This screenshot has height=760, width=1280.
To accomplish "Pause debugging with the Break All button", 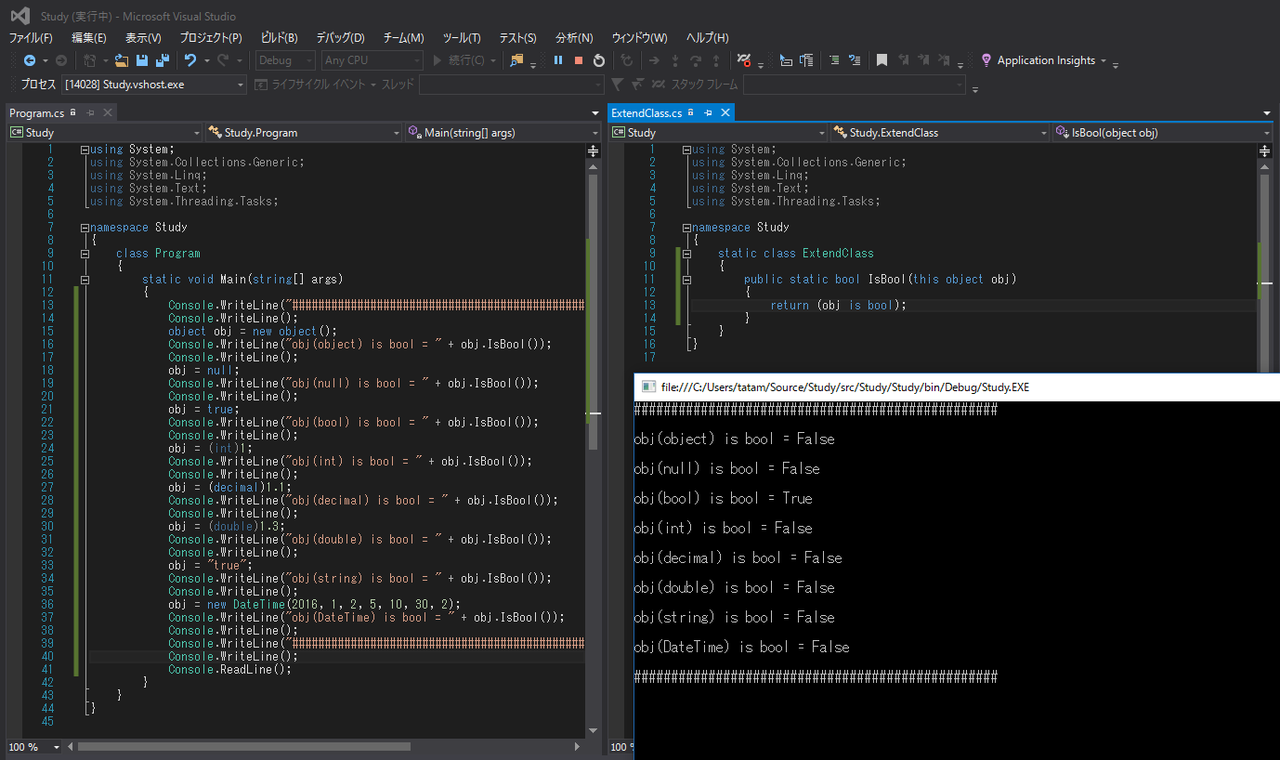I will click(x=558, y=61).
